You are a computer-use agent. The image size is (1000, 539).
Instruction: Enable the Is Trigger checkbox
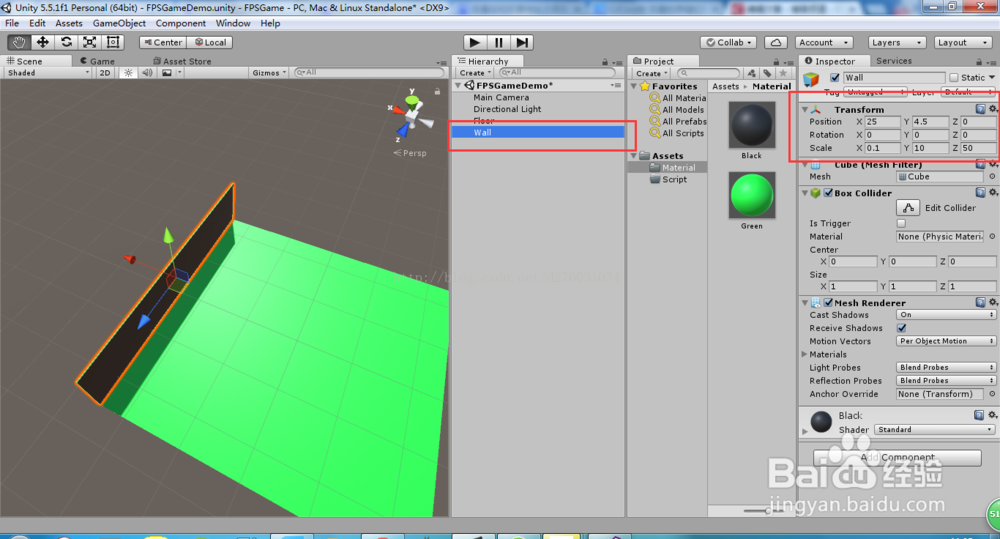pyautogui.click(x=901, y=223)
